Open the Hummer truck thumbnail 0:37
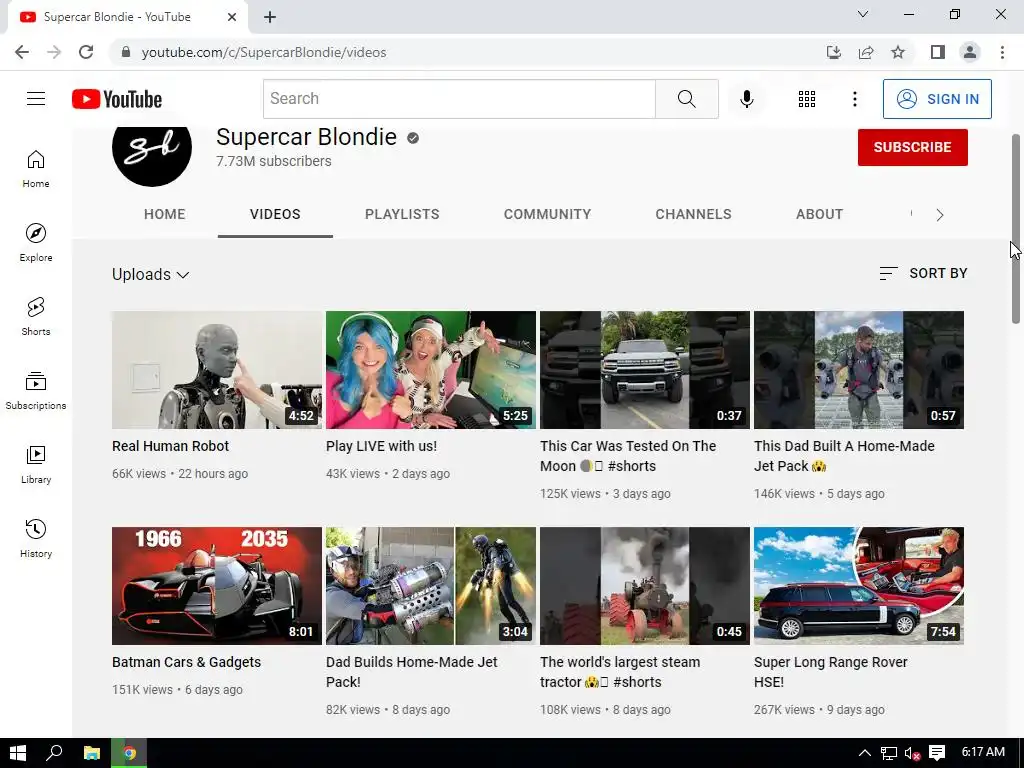 (x=645, y=370)
